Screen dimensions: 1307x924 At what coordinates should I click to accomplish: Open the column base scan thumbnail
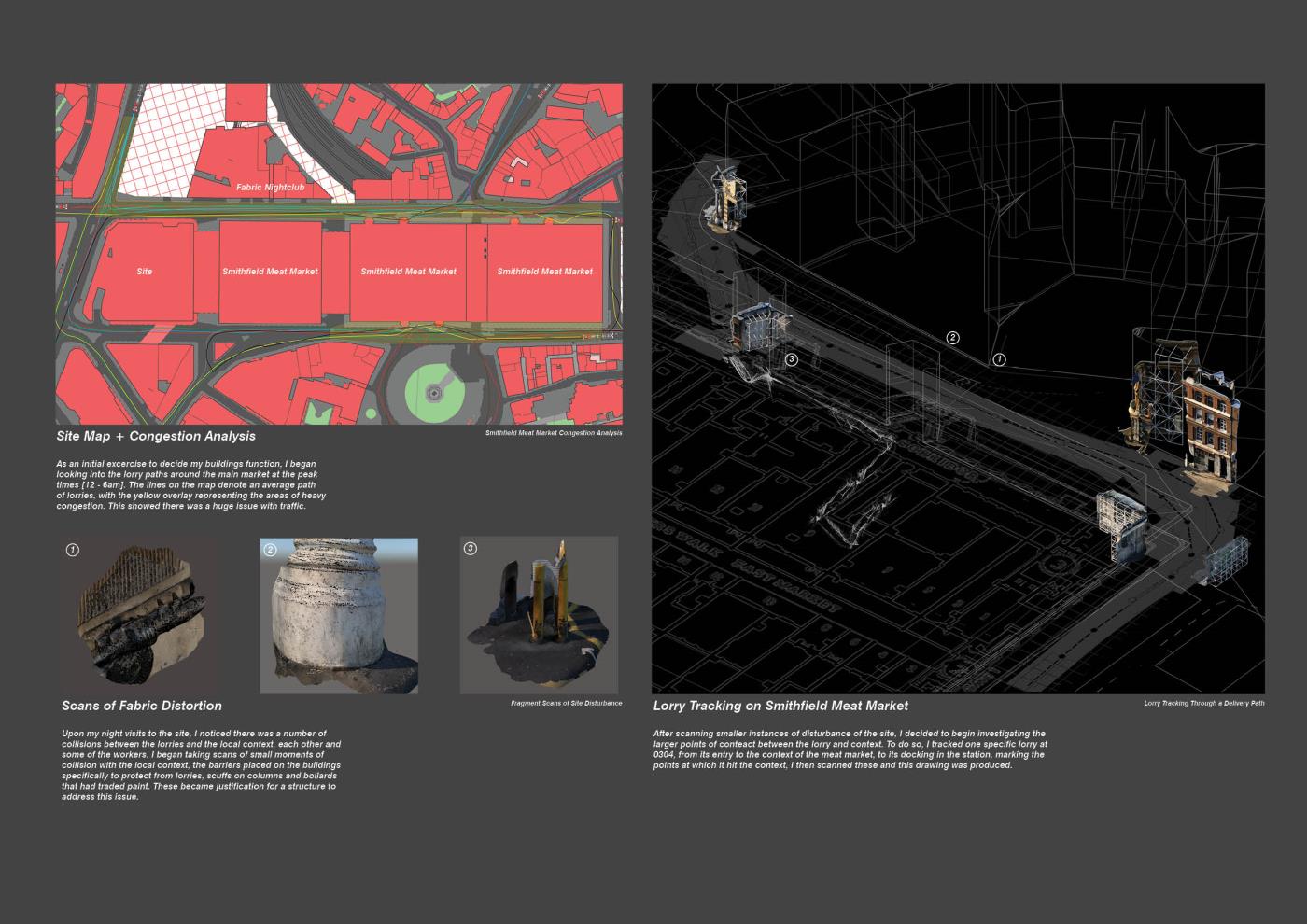click(x=338, y=616)
